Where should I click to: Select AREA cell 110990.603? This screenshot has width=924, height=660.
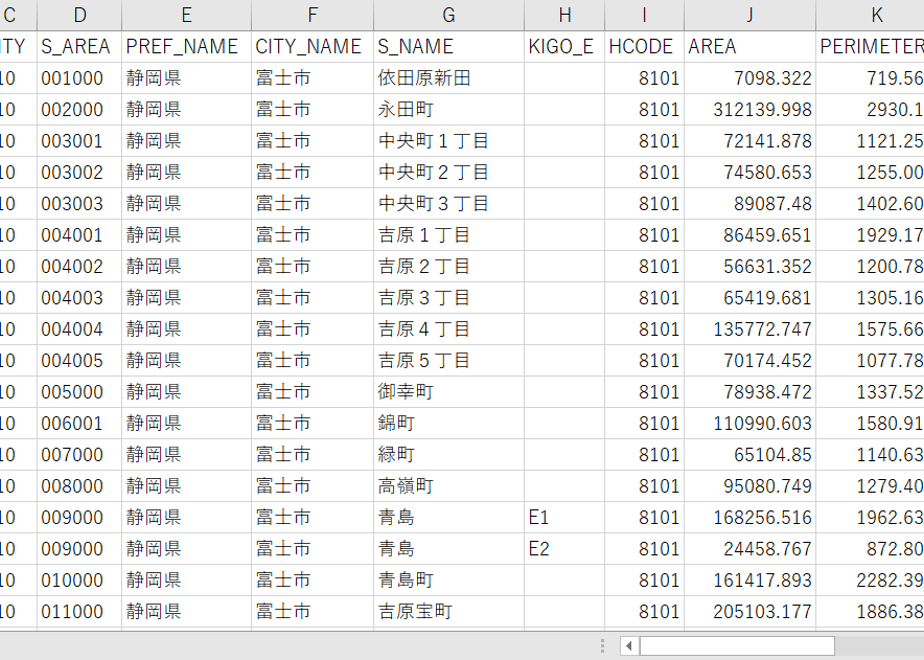(x=750, y=423)
